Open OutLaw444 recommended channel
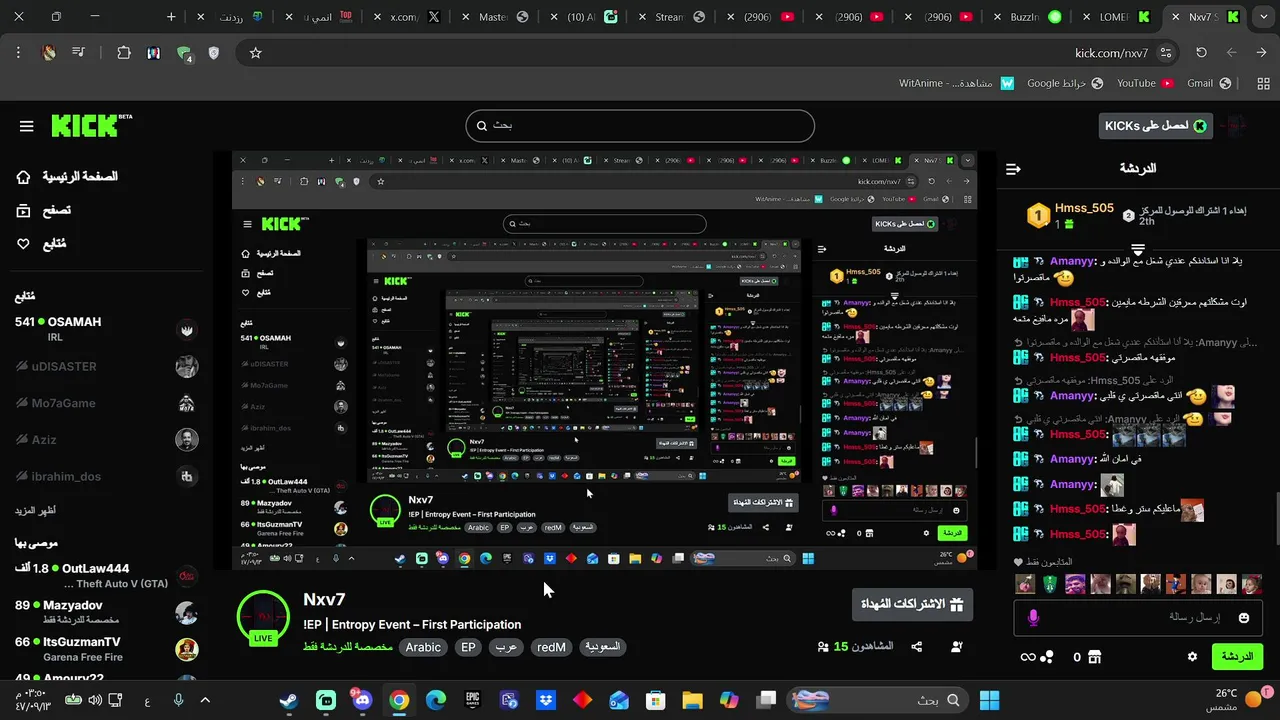This screenshot has height=720, width=1280. pos(105,575)
